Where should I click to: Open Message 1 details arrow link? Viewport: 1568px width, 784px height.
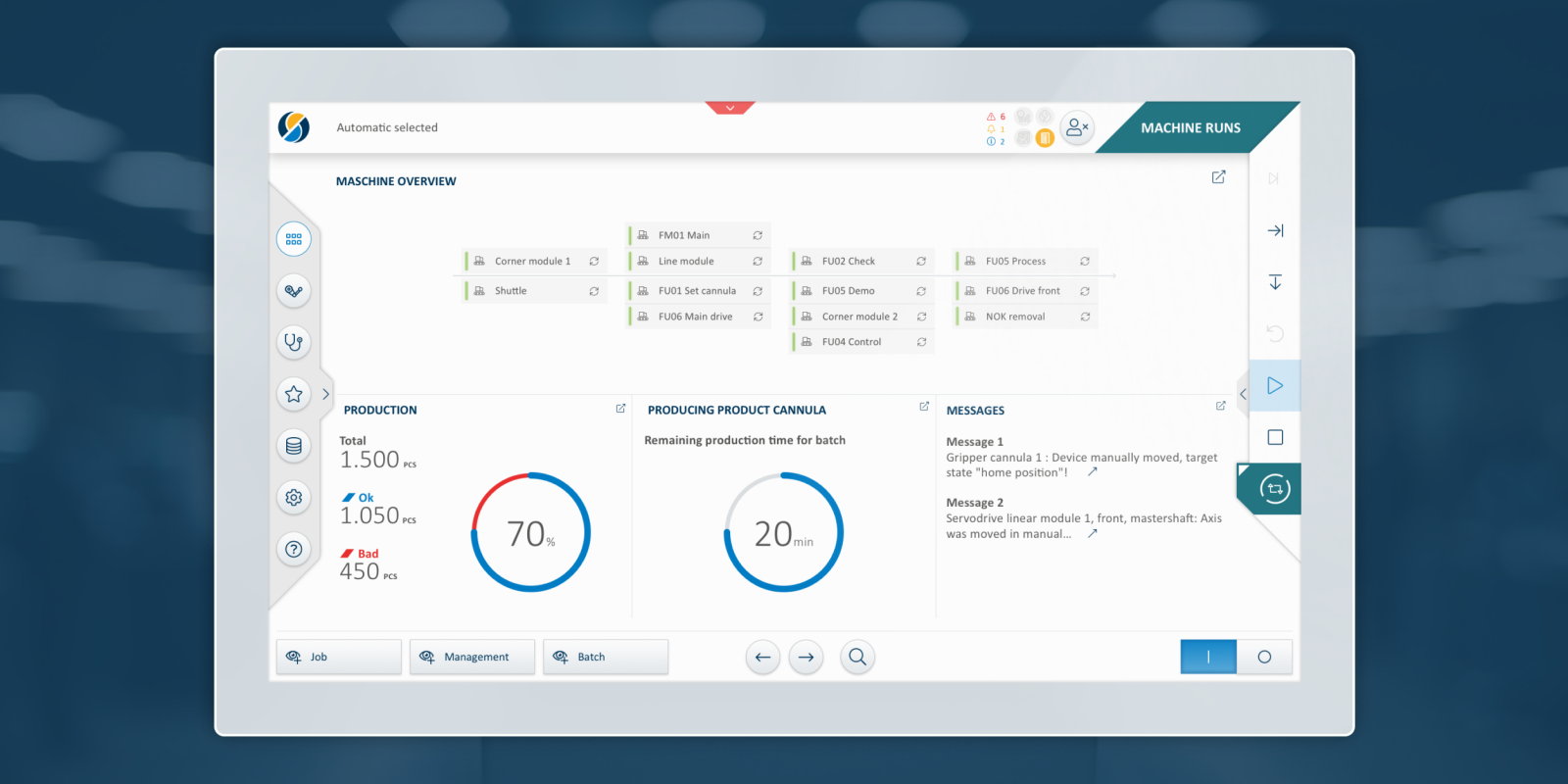point(1093,472)
